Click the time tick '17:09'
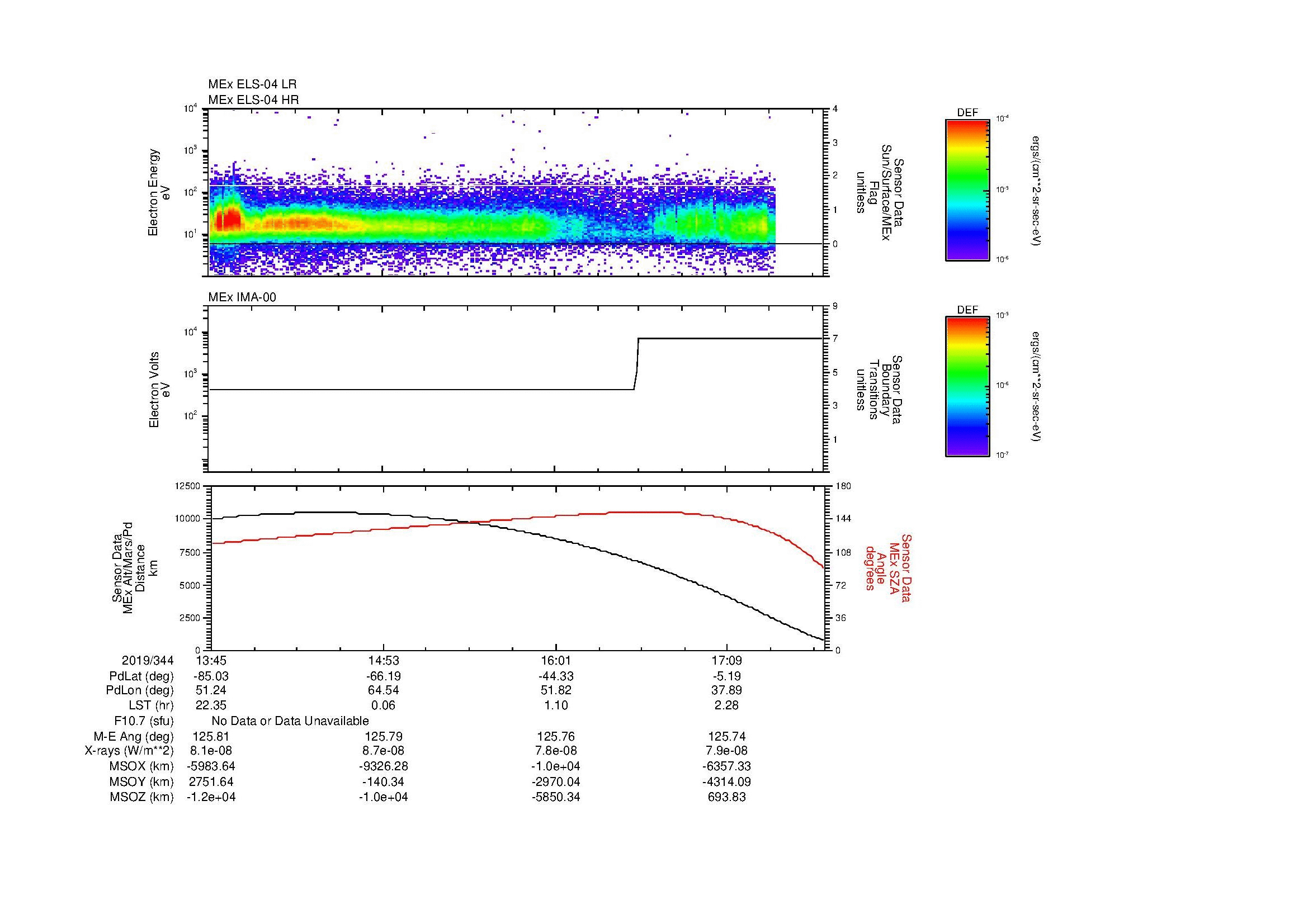 click(x=727, y=661)
